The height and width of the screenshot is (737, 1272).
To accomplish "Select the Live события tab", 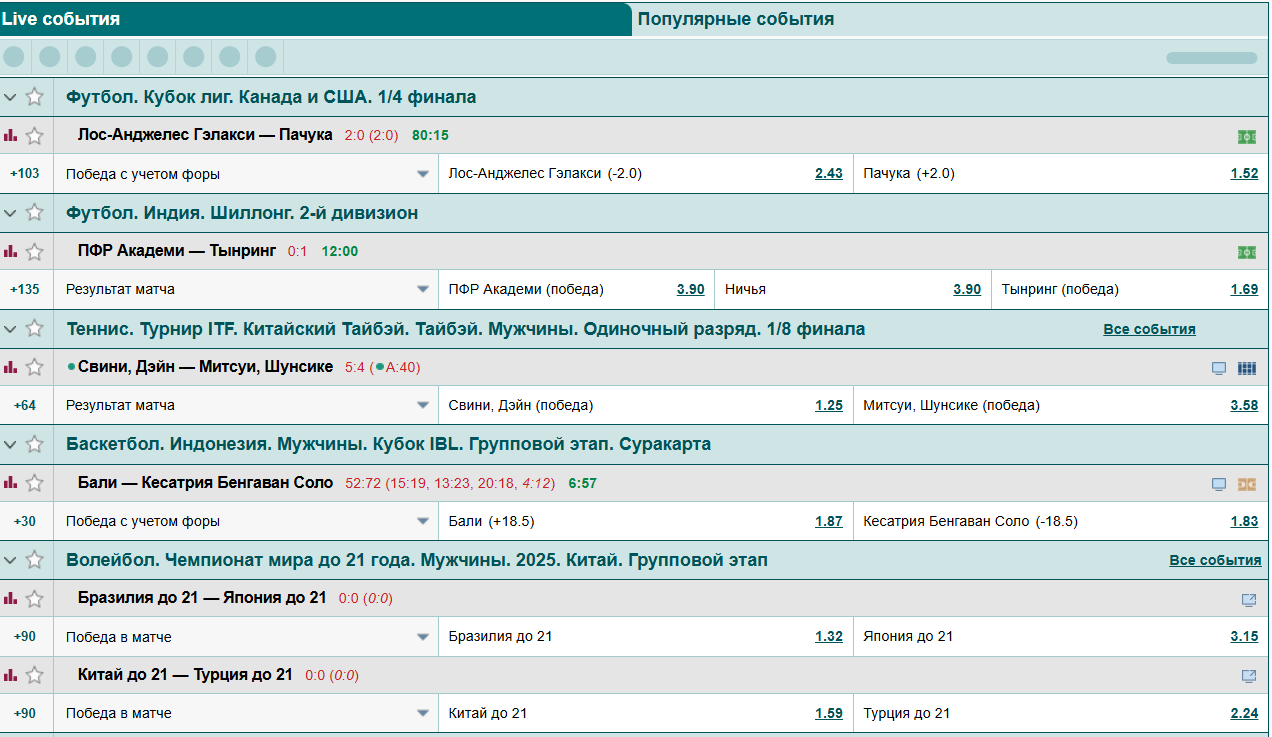I will click(x=61, y=19).
